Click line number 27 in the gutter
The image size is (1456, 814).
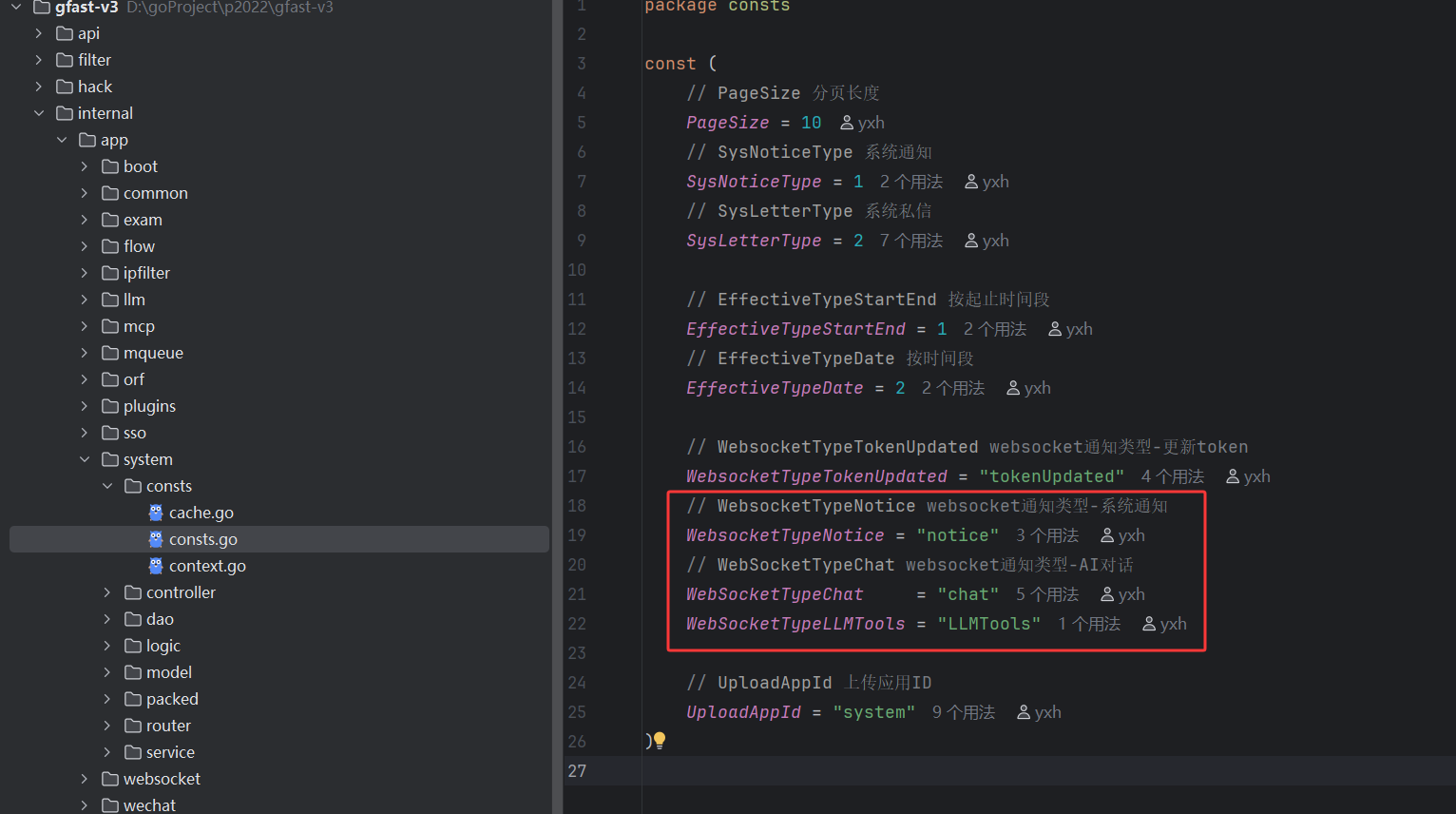(x=577, y=770)
